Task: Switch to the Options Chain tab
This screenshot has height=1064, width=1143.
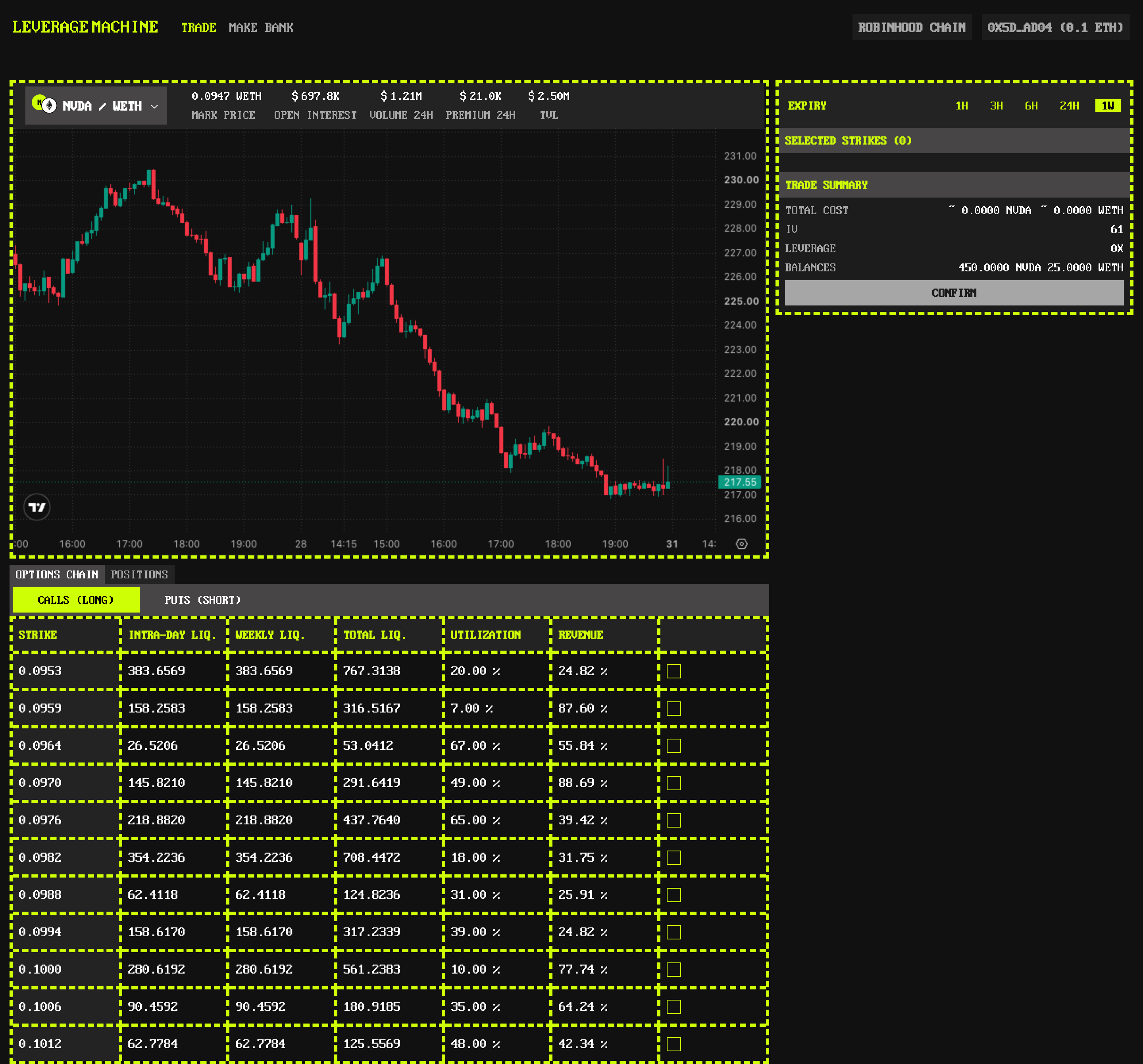Action: tap(57, 574)
